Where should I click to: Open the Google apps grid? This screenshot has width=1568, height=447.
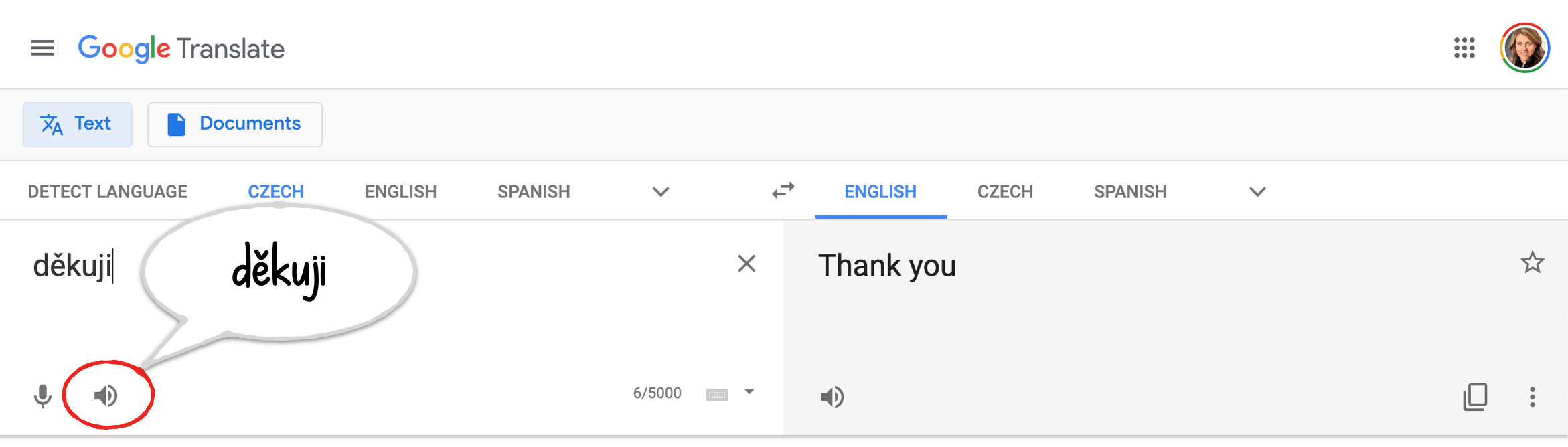pyautogui.click(x=1464, y=48)
